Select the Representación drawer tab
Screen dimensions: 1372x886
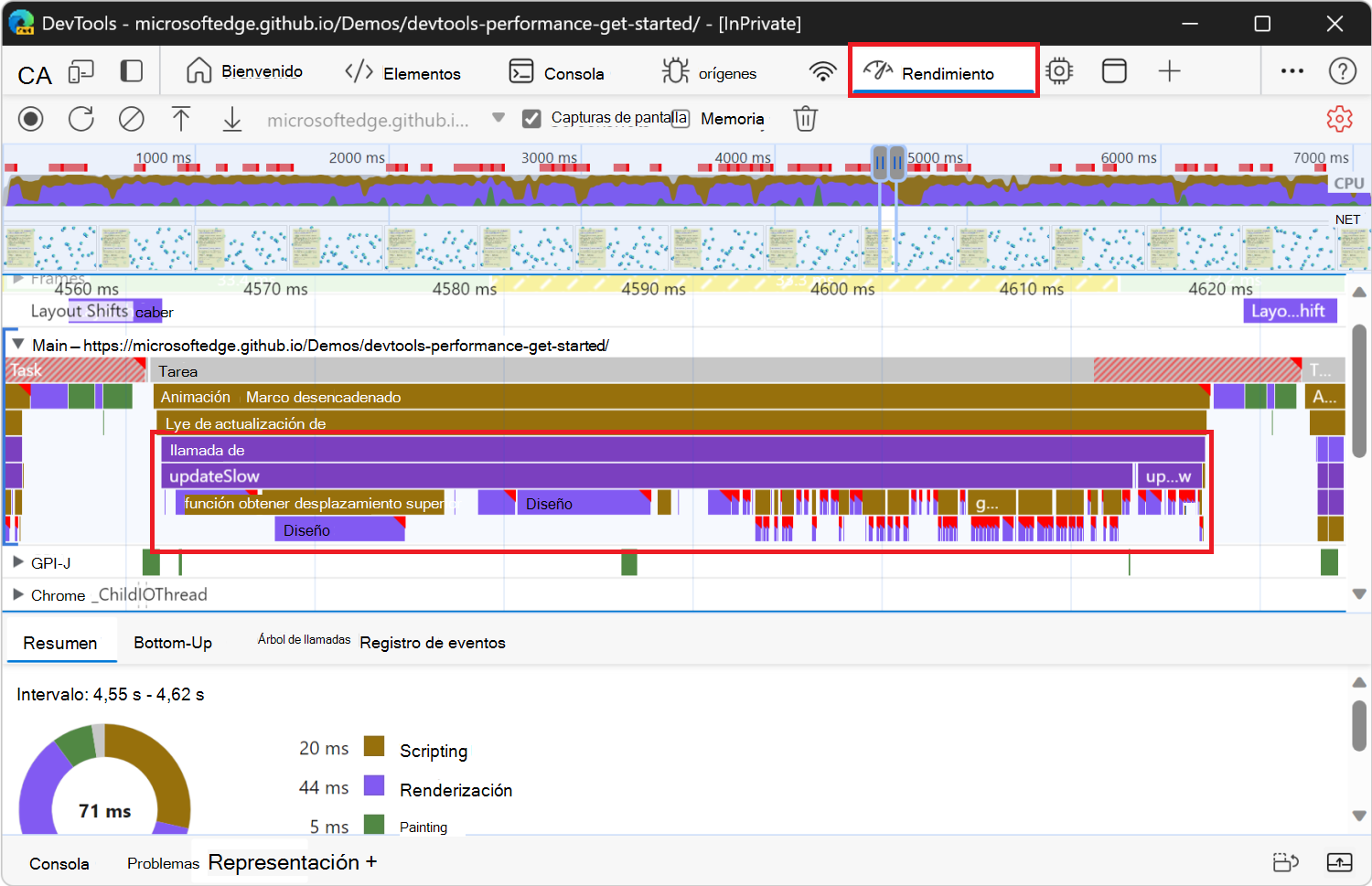(x=284, y=862)
